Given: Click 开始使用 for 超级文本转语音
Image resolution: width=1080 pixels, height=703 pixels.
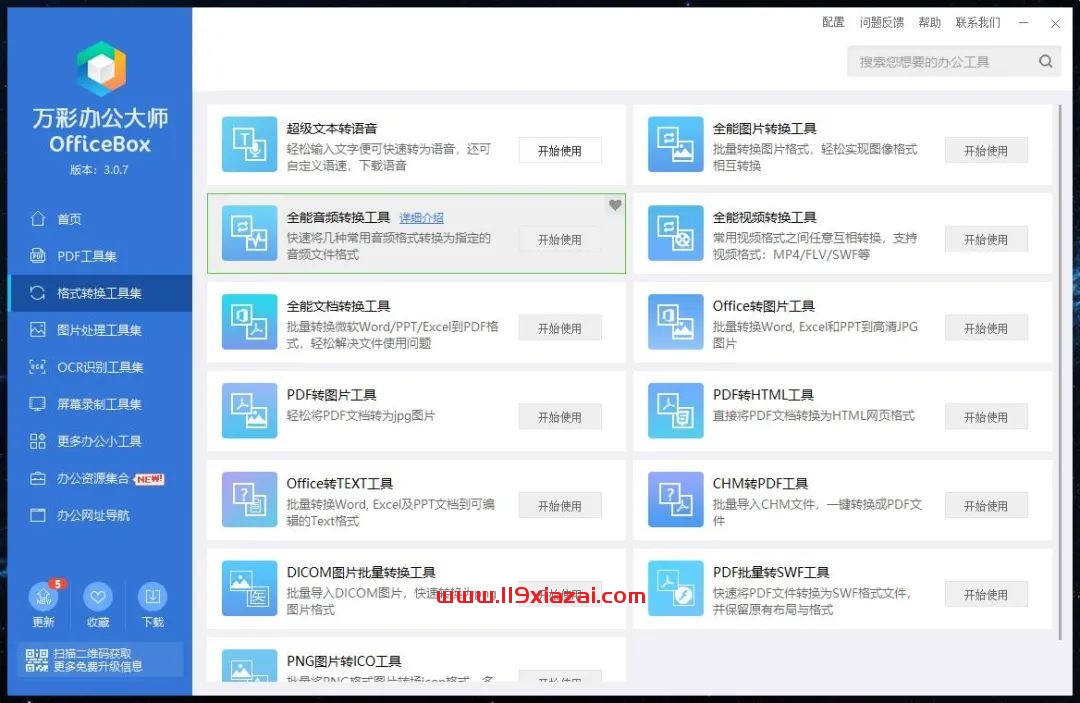Looking at the screenshot, I should (560, 151).
